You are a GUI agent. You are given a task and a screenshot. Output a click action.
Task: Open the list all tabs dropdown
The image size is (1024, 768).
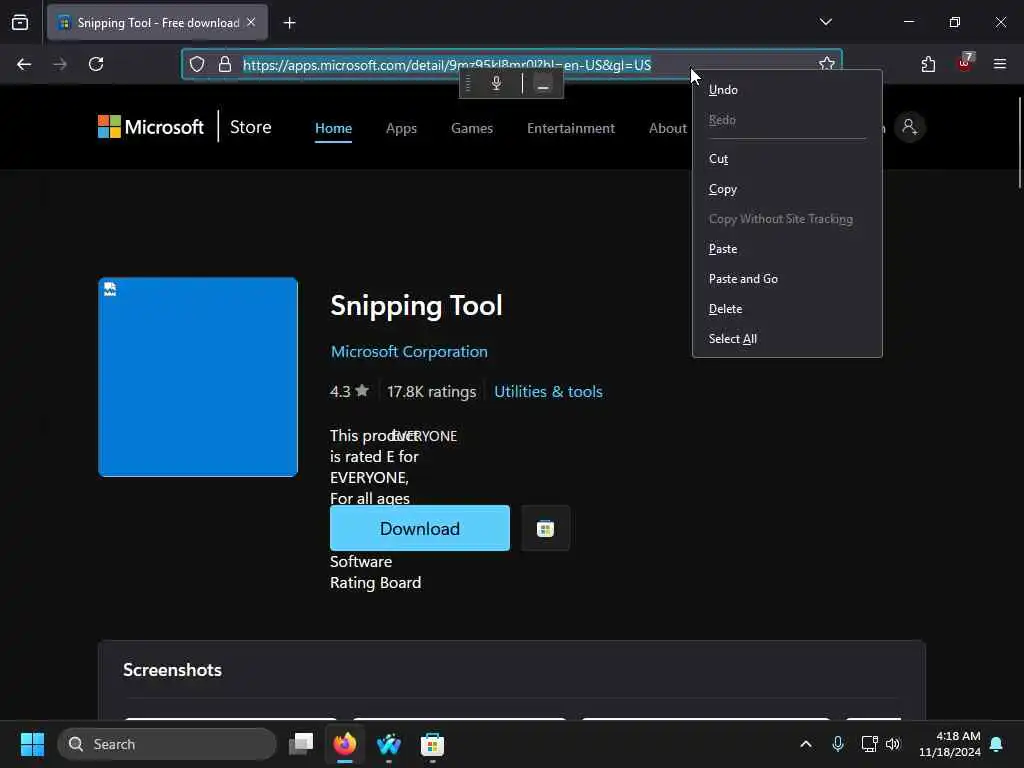[825, 22]
